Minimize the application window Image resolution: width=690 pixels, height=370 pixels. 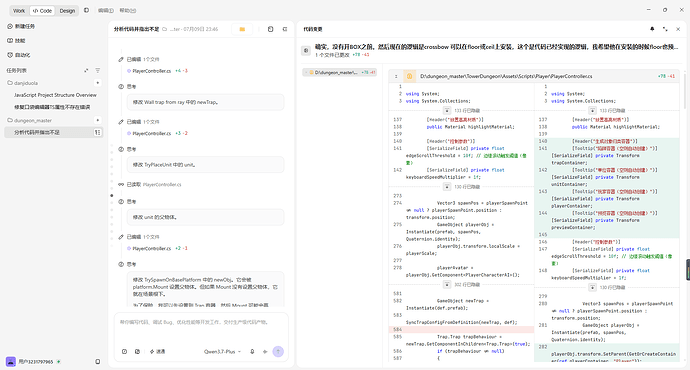tap(649, 10)
